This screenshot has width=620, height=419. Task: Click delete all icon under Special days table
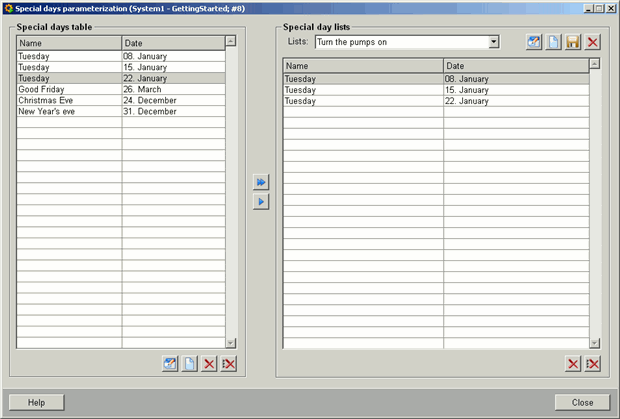coord(229,364)
